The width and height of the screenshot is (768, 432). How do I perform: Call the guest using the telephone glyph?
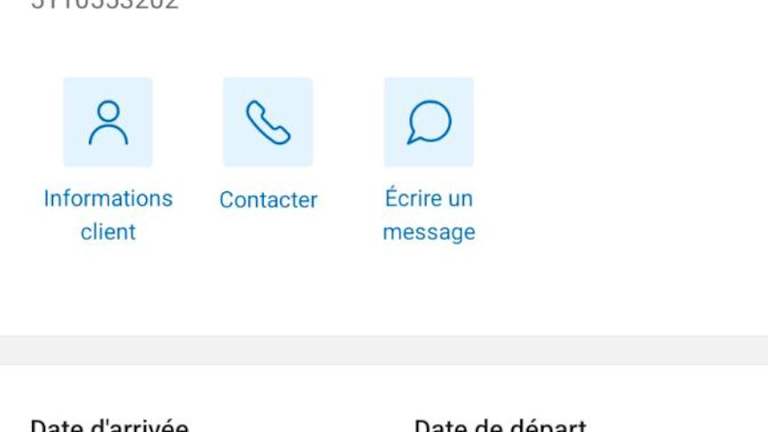[x=268, y=122]
